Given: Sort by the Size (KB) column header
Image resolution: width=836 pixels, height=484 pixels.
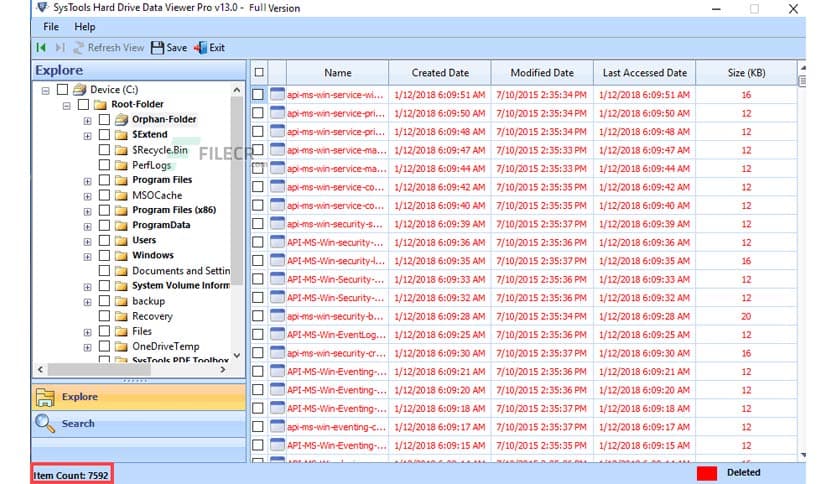Looking at the screenshot, I should pos(746,72).
